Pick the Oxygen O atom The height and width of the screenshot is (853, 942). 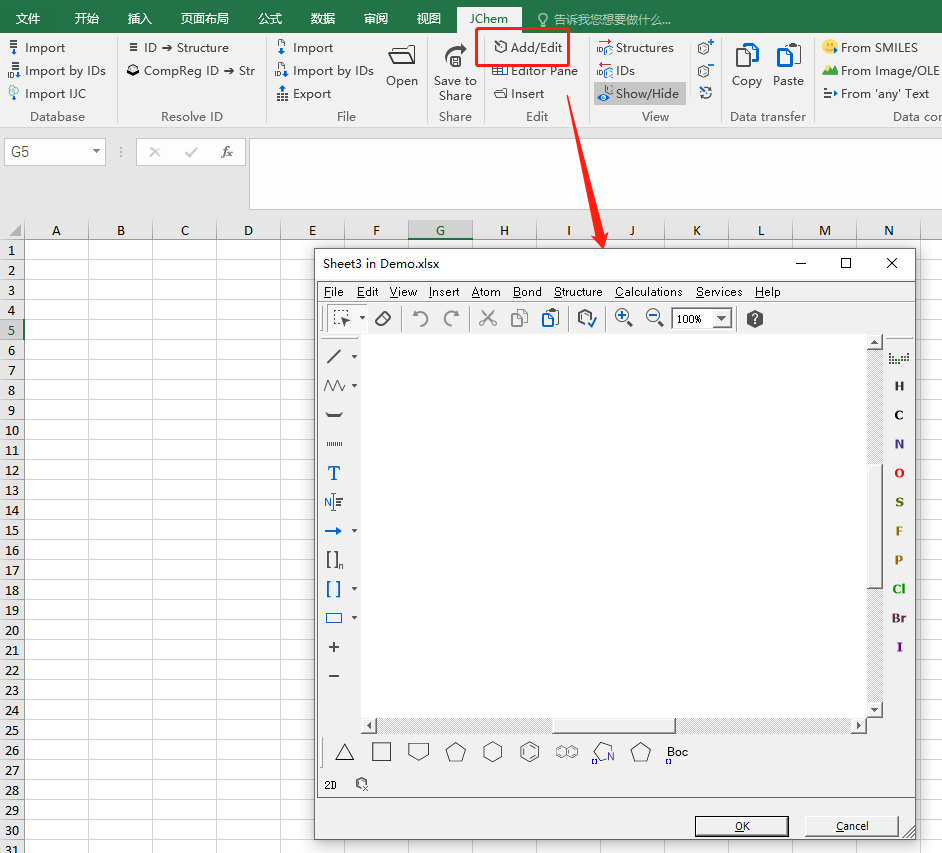click(899, 473)
